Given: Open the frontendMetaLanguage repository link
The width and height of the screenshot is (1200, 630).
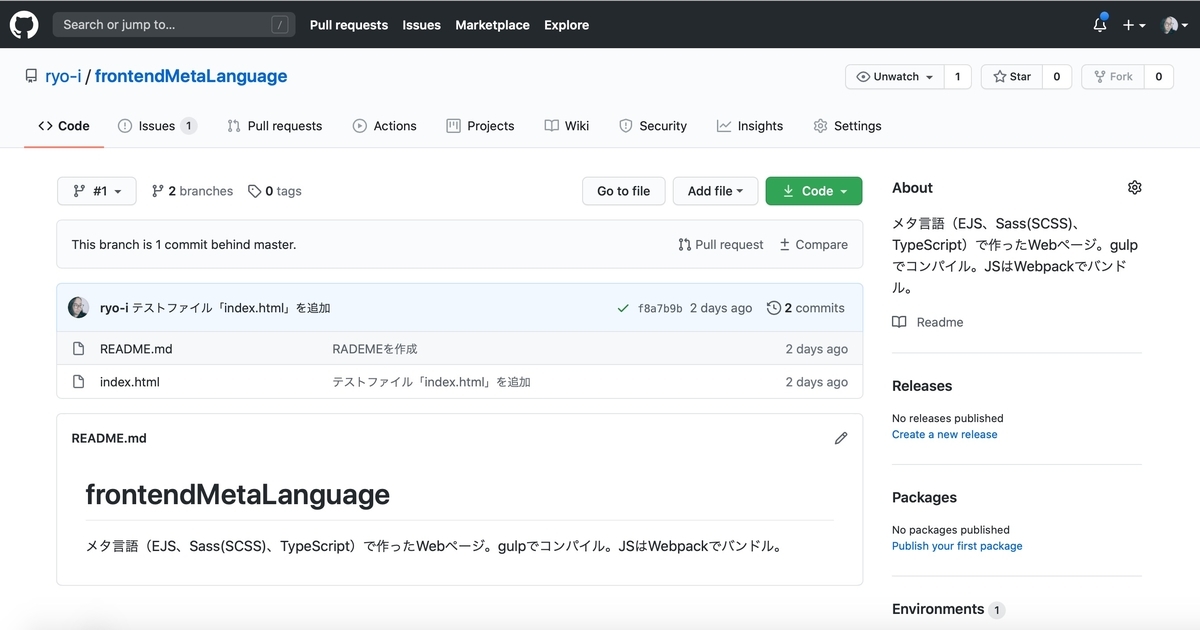Looking at the screenshot, I should coord(191,76).
